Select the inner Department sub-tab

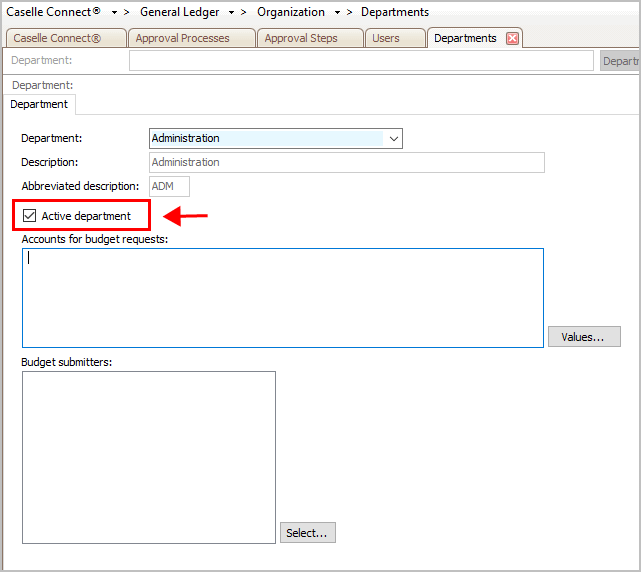(x=39, y=104)
